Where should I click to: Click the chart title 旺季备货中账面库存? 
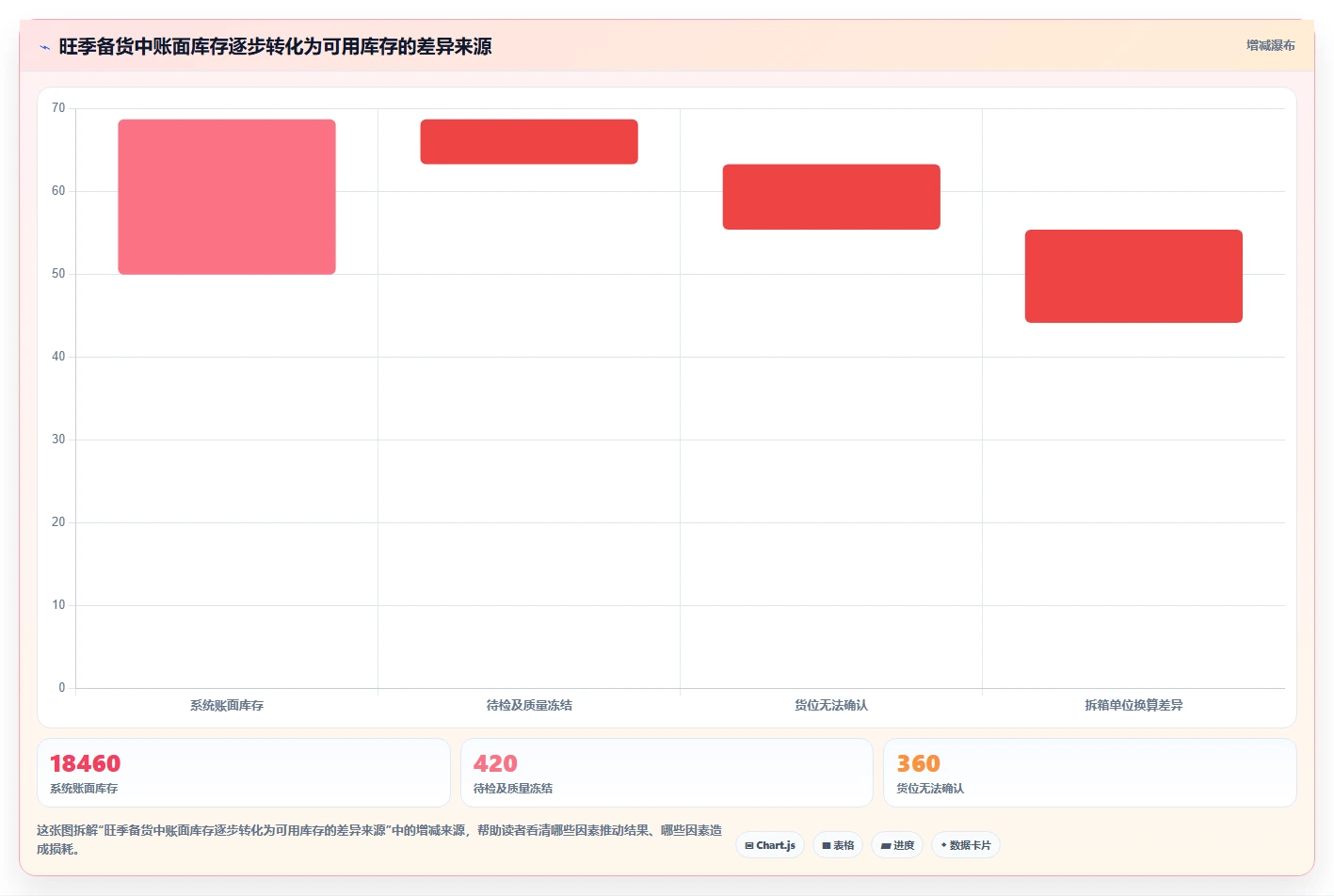(x=275, y=46)
